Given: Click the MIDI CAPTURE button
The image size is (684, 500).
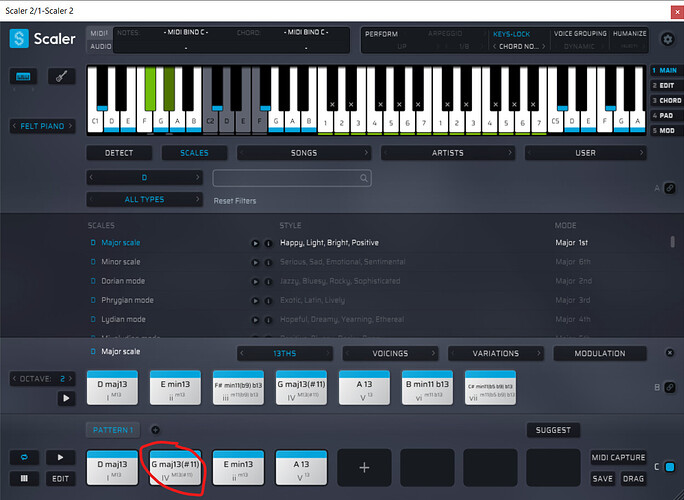Looking at the screenshot, I should [618, 457].
